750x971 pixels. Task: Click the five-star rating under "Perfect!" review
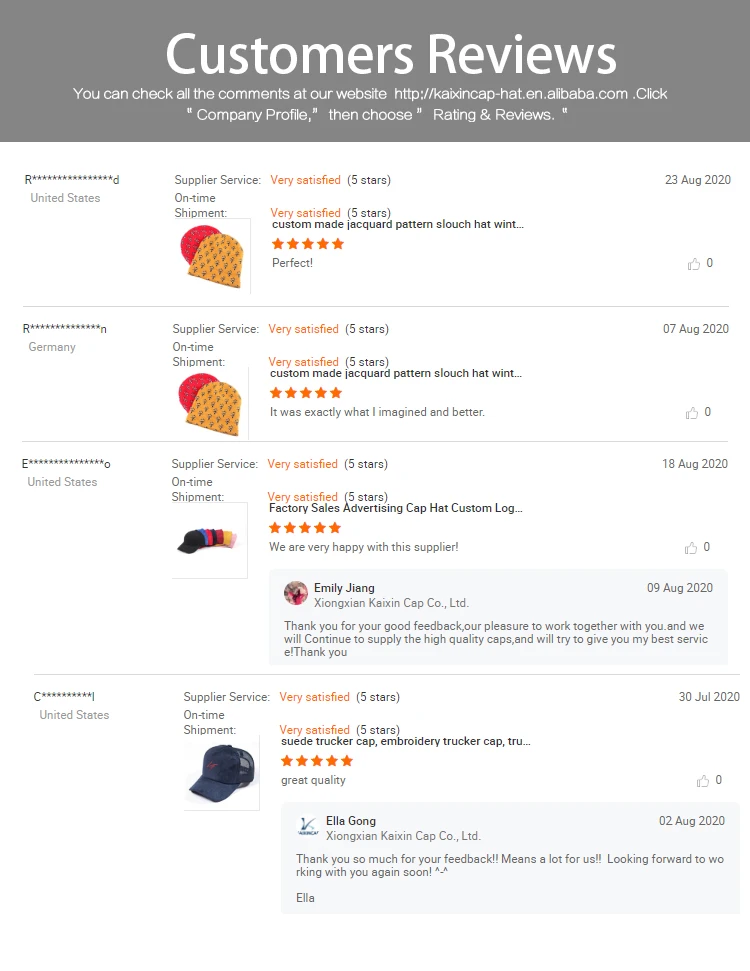[x=308, y=244]
